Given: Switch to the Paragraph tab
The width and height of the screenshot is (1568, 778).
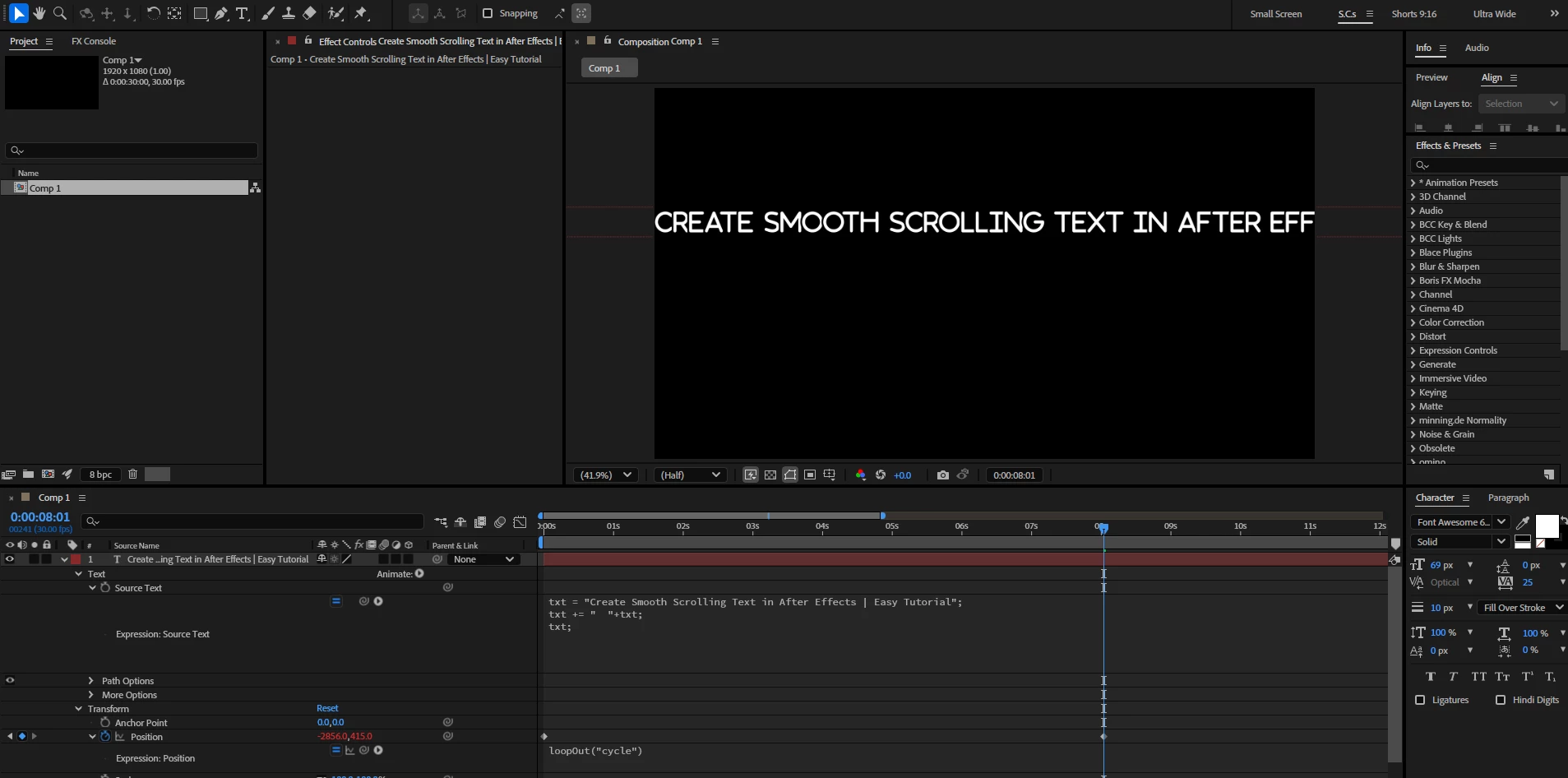Looking at the screenshot, I should [1508, 498].
